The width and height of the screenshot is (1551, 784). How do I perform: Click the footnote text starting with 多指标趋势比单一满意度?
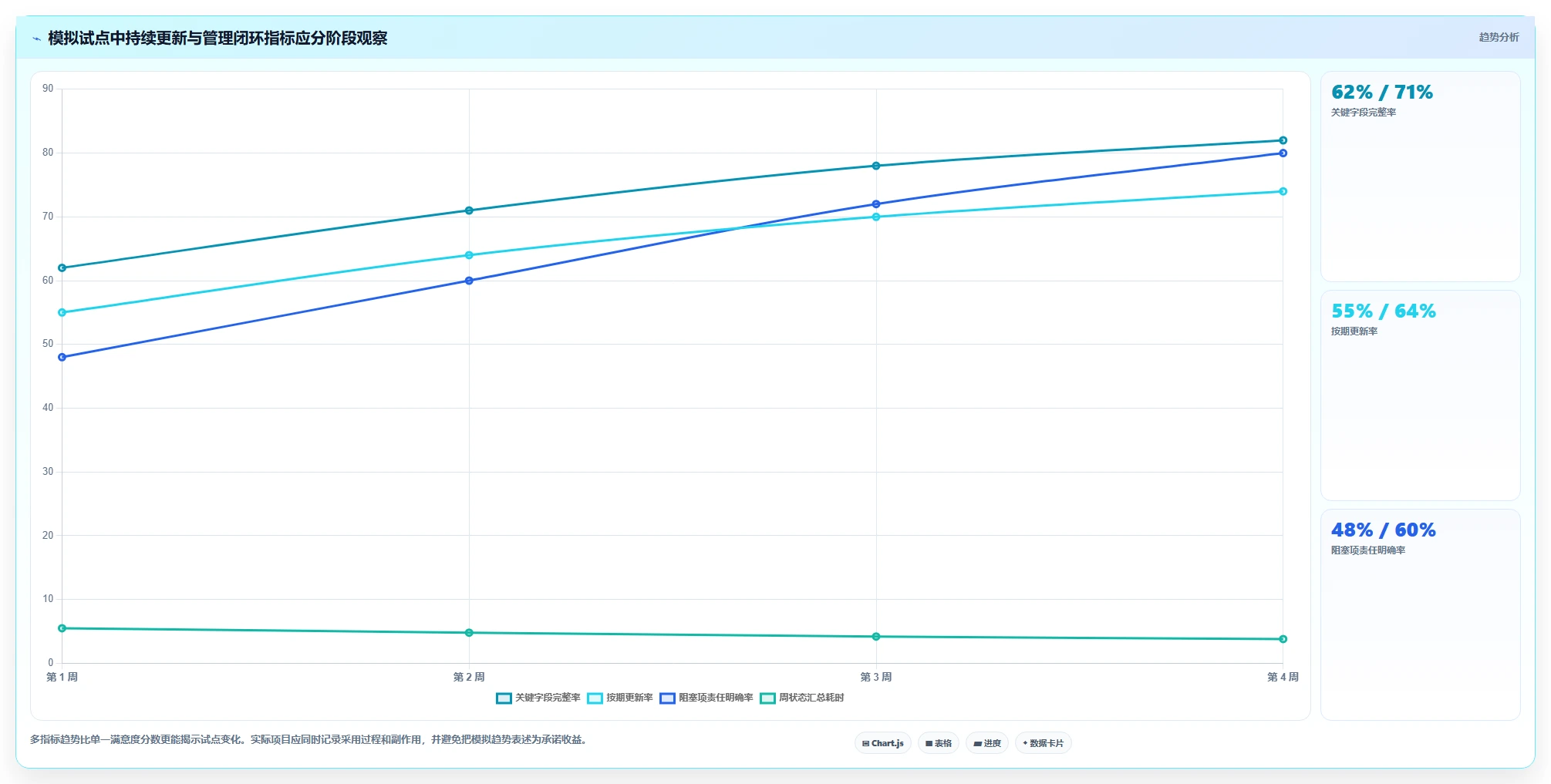point(310,739)
